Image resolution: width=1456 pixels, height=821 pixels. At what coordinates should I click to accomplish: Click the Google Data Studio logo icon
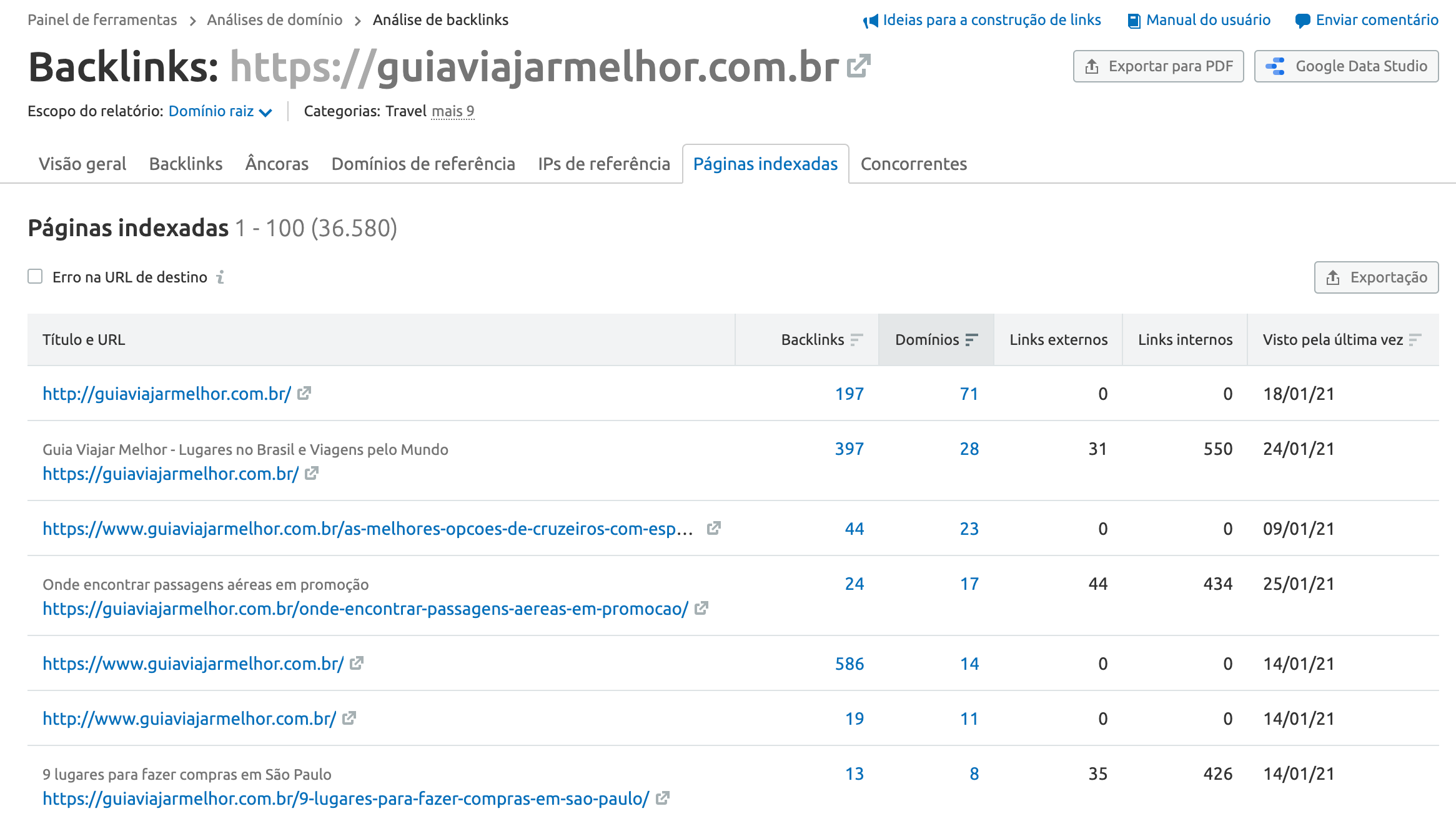click(1275, 66)
